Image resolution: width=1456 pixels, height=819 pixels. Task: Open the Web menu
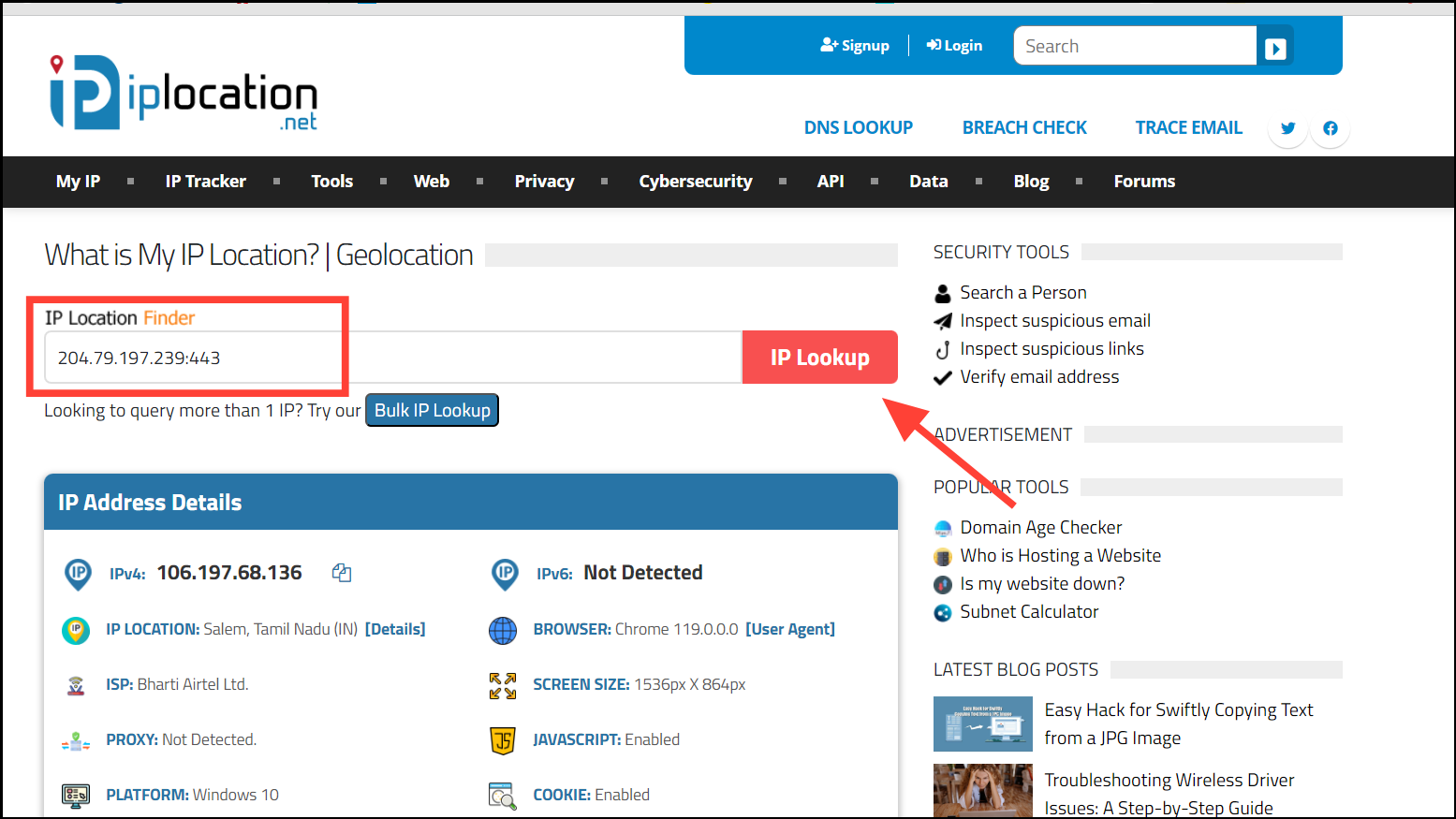click(x=432, y=182)
